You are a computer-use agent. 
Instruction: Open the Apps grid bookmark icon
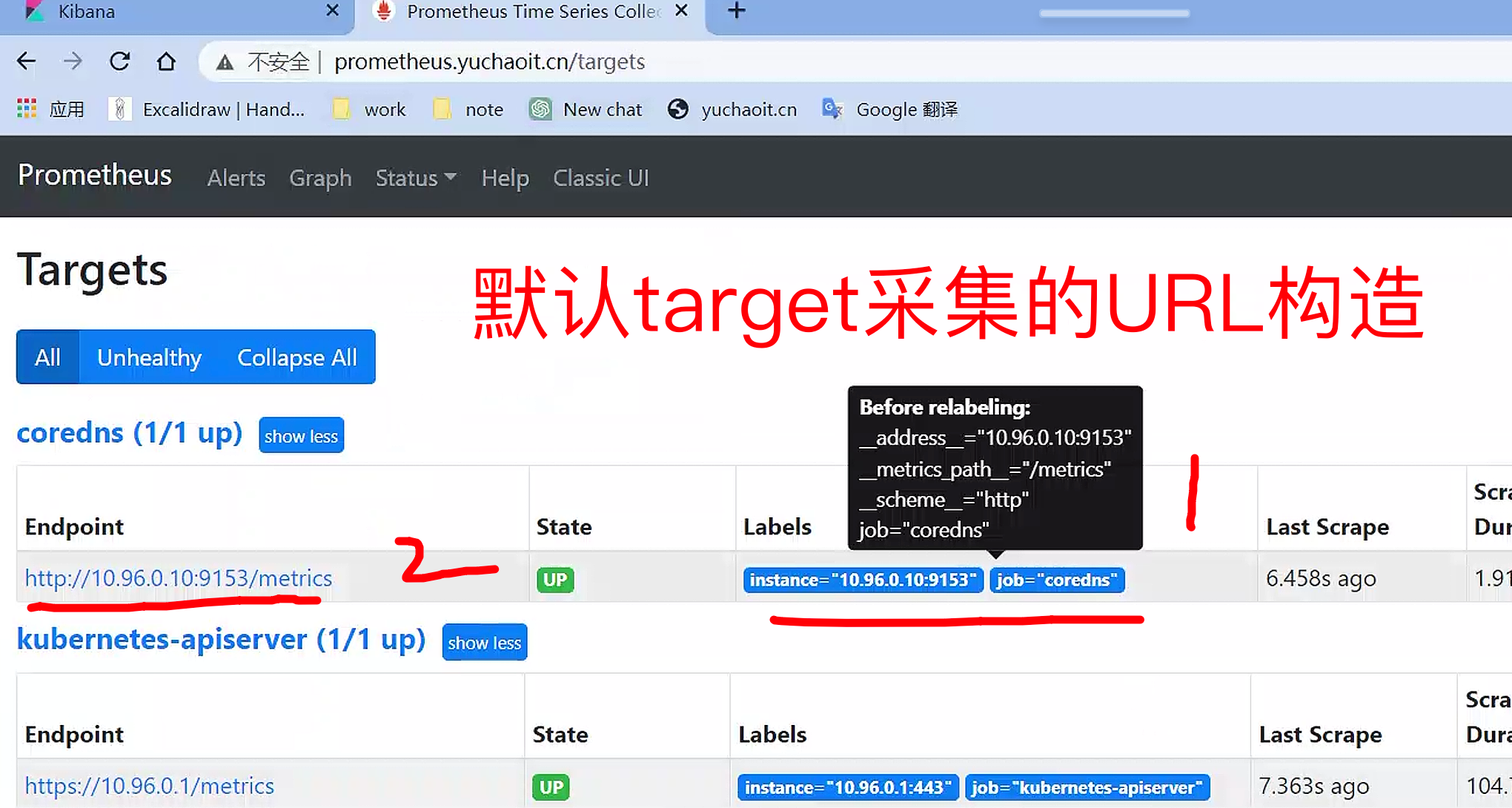(27, 109)
